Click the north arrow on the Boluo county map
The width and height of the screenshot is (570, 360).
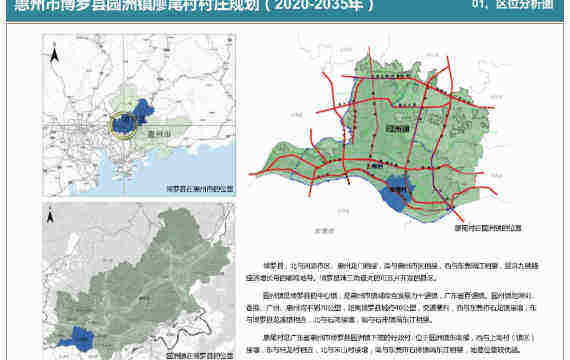coord(50,216)
